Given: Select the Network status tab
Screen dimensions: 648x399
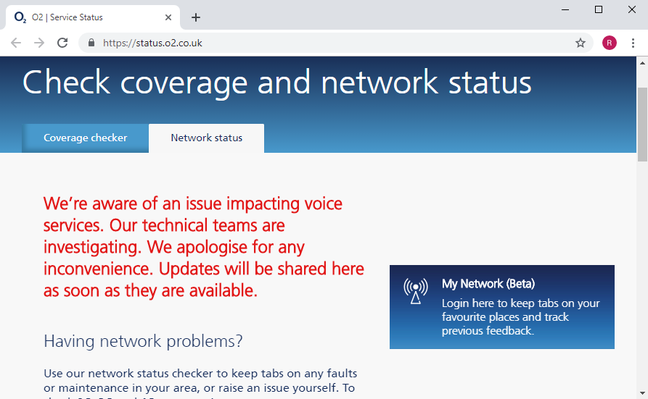Looking at the screenshot, I should (207, 138).
